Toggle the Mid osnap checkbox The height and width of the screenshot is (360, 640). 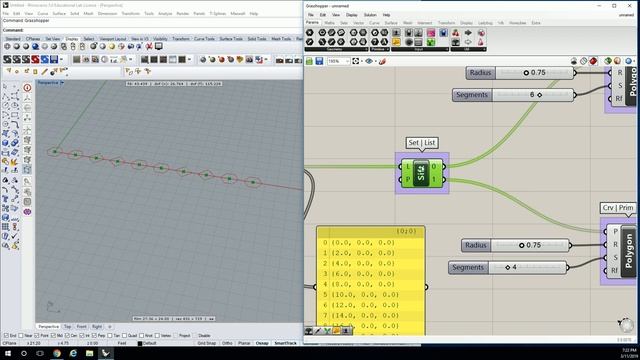(x=54, y=336)
